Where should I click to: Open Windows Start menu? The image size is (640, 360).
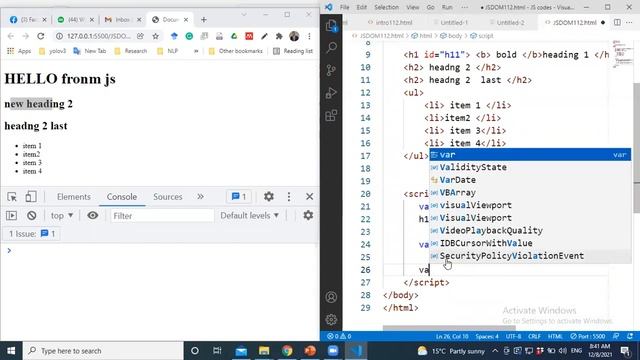11,351
